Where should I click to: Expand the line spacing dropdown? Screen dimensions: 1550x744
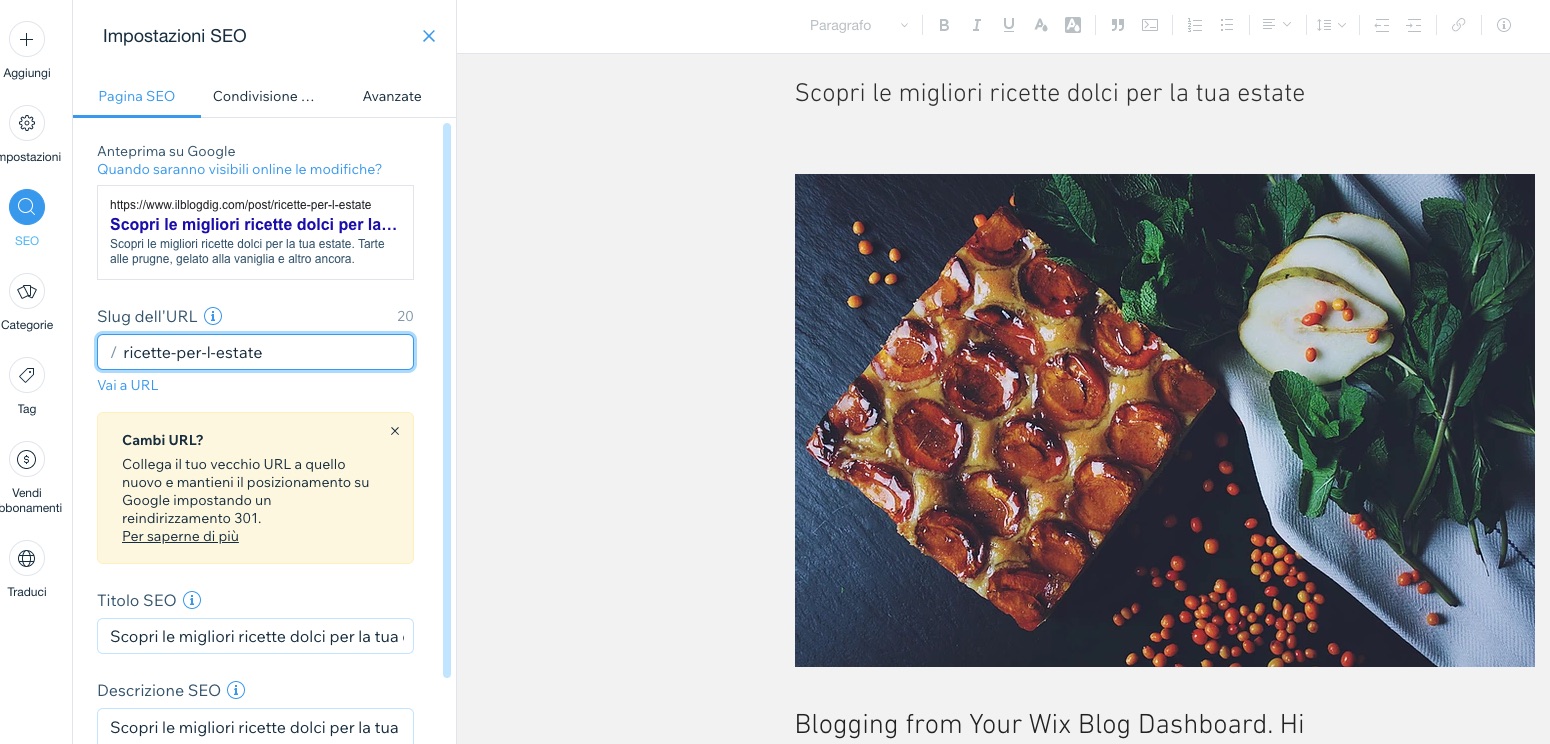pyautogui.click(x=1331, y=26)
